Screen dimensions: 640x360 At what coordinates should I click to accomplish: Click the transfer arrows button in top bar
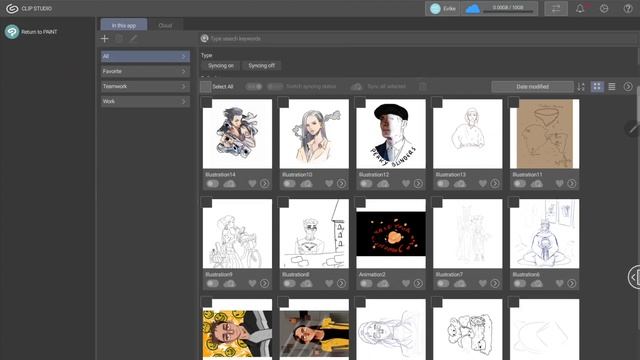556,9
